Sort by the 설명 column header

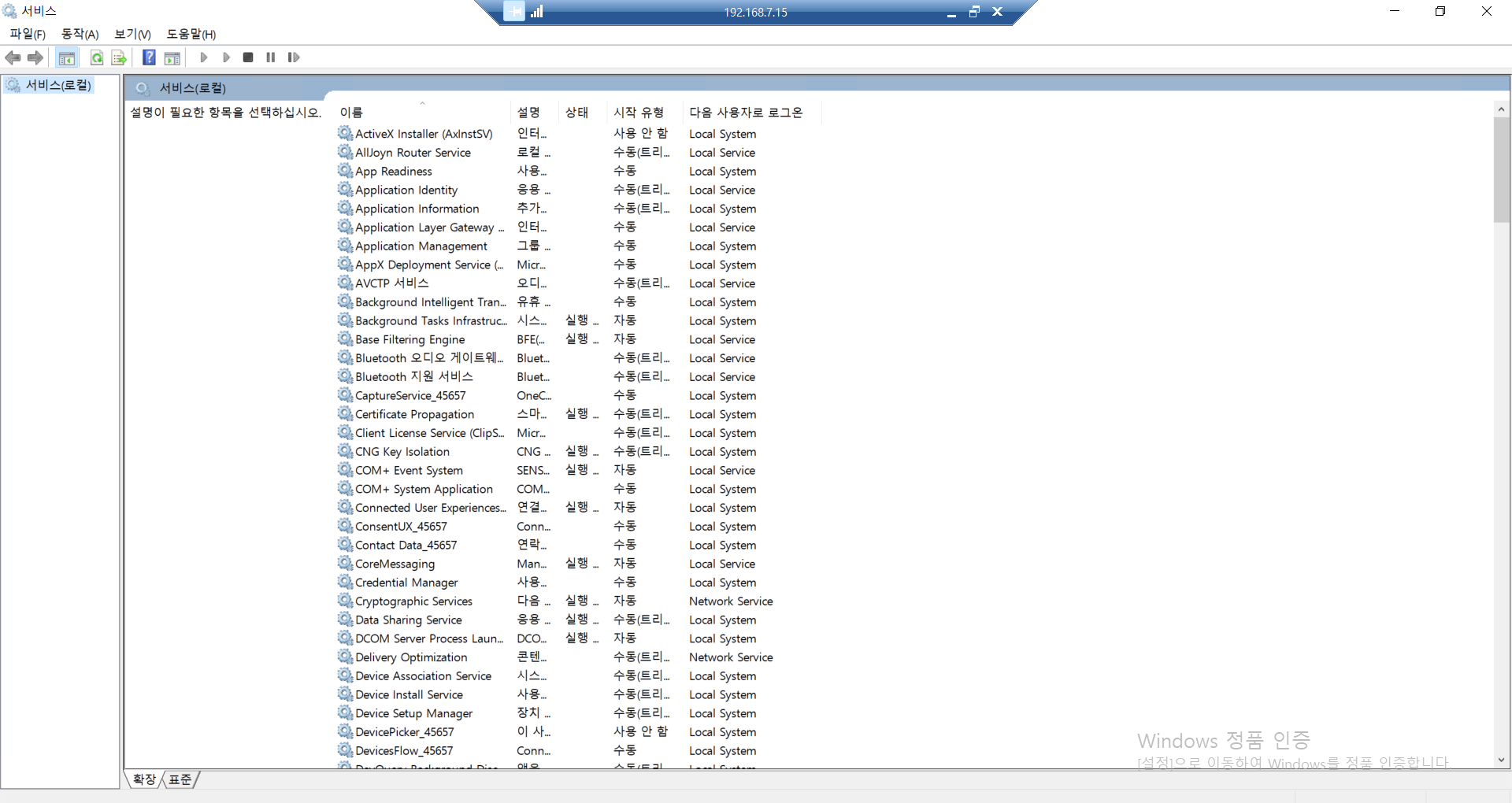pos(535,113)
